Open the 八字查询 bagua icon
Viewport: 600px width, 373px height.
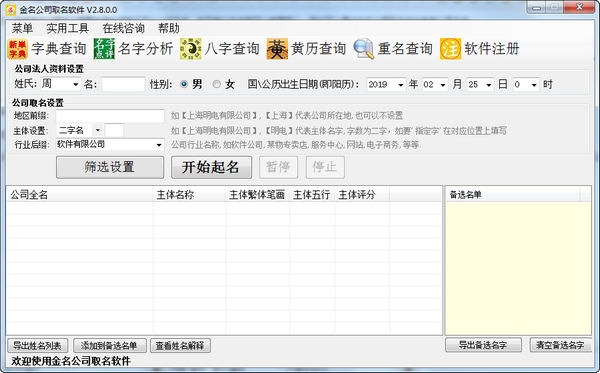click(x=191, y=49)
